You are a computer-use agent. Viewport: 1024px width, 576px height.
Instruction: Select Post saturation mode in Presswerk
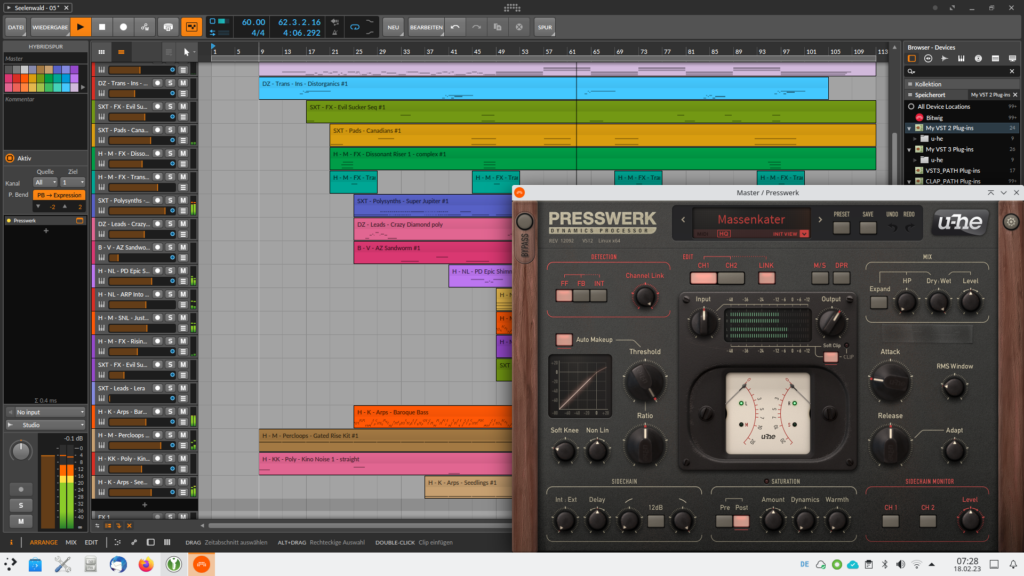pyautogui.click(x=741, y=521)
